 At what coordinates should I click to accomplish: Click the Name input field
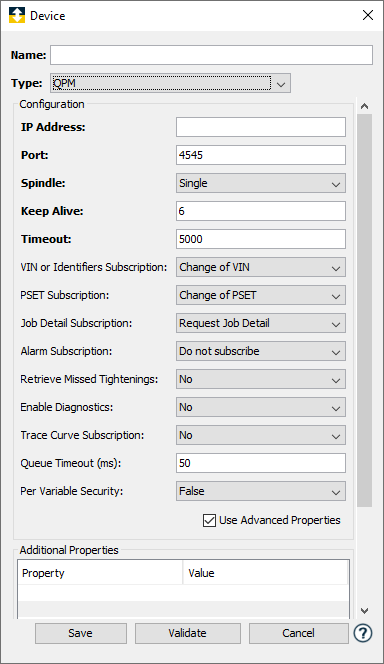211,55
